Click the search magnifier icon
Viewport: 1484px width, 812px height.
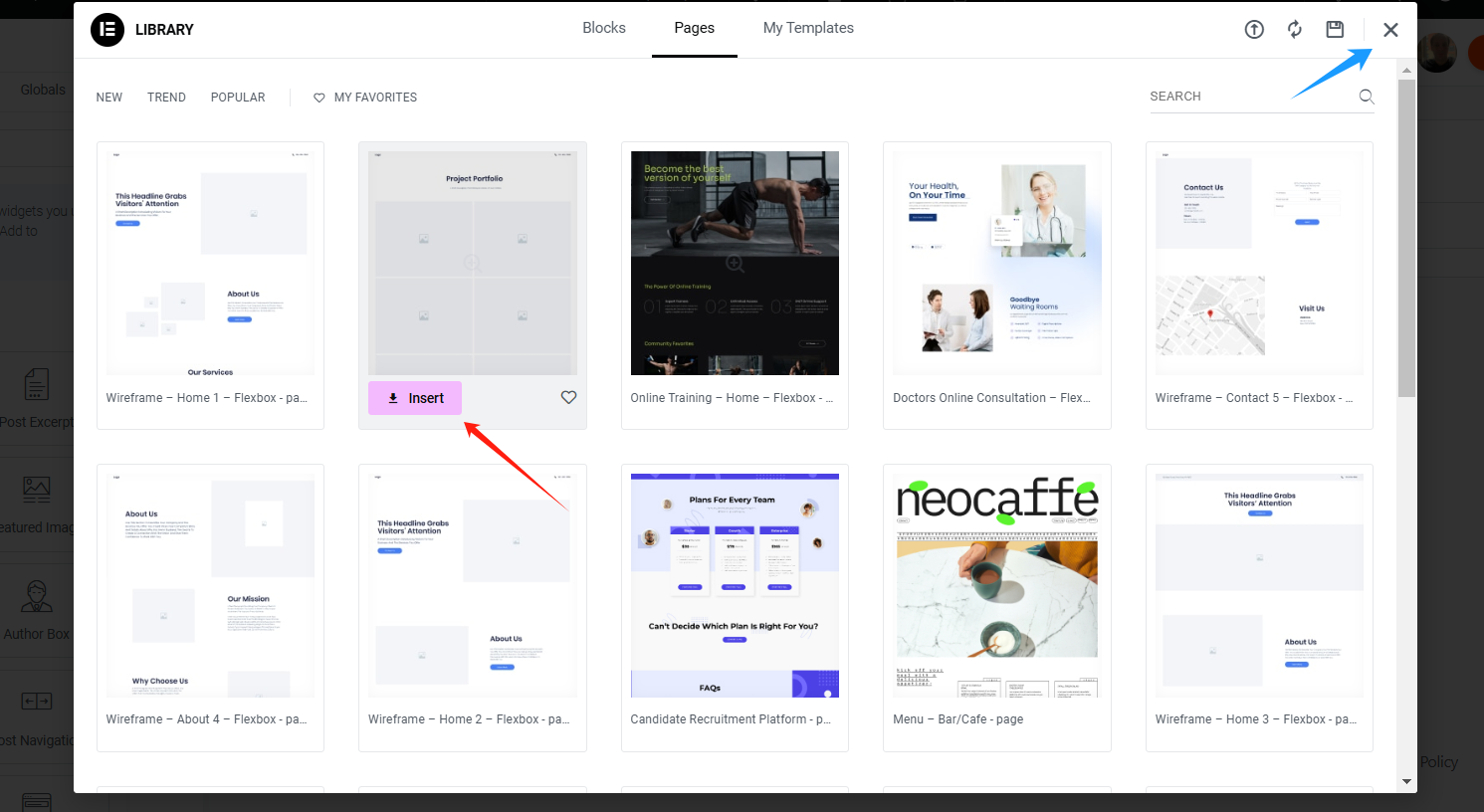click(x=1366, y=96)
